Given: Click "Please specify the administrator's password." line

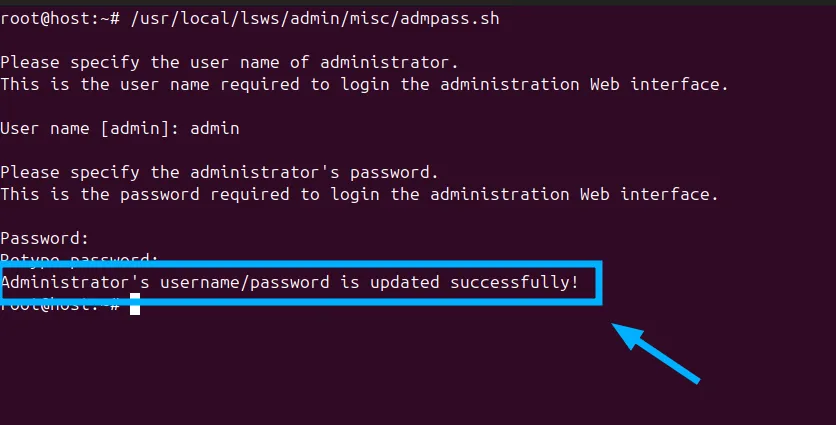Looking at the screenshot, I should pyautogui.click(x=219, y=173).
